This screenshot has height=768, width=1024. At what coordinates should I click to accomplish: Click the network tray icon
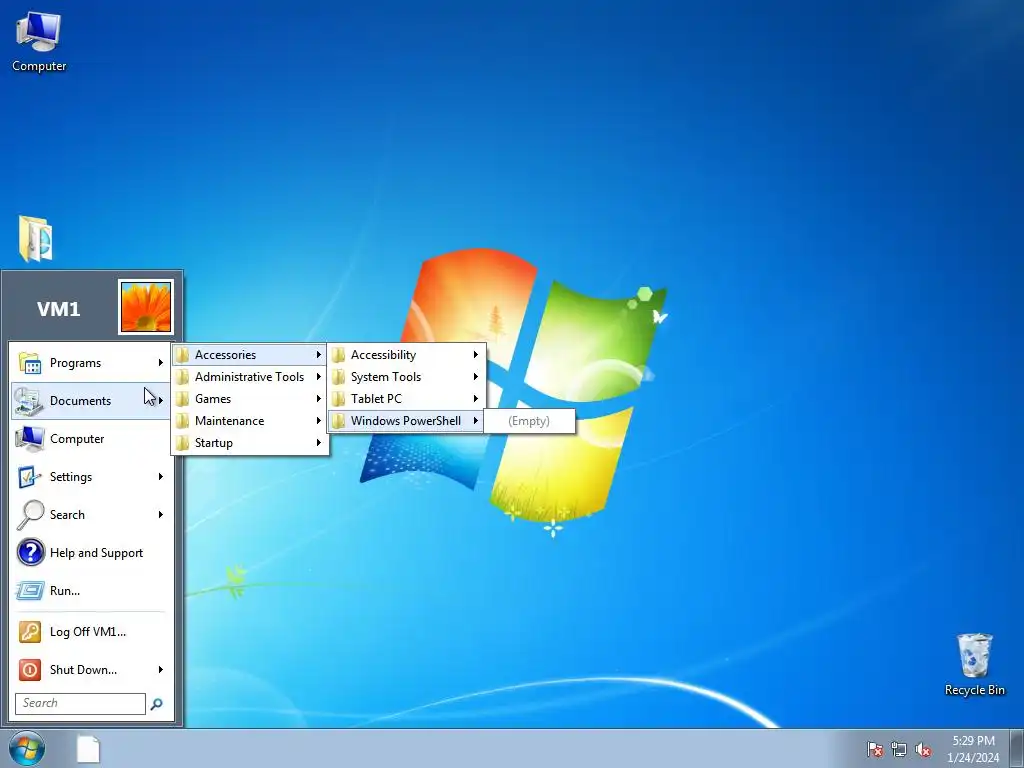point(899,750)
